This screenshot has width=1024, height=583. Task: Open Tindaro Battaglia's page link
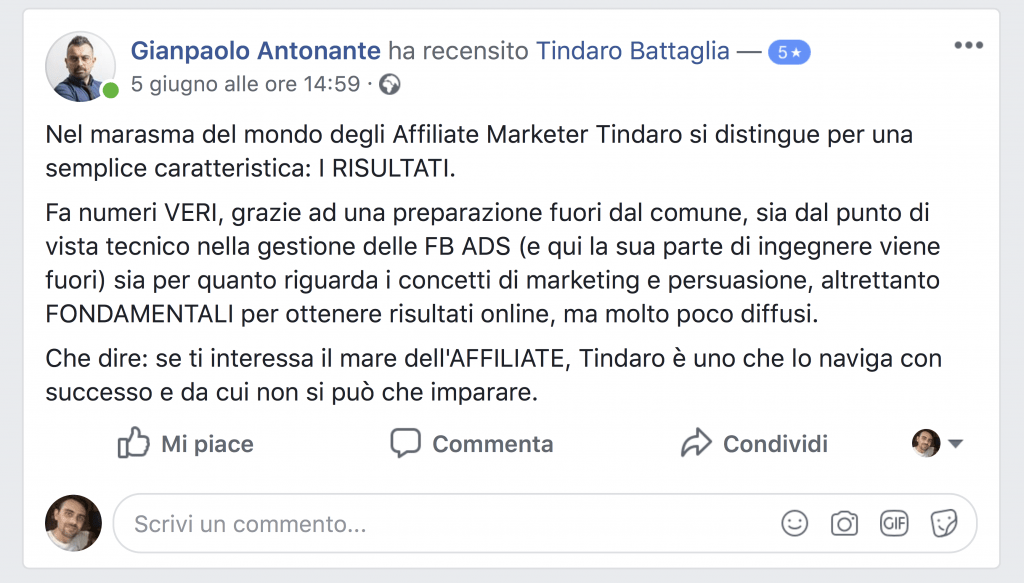(x=632, y=50)
